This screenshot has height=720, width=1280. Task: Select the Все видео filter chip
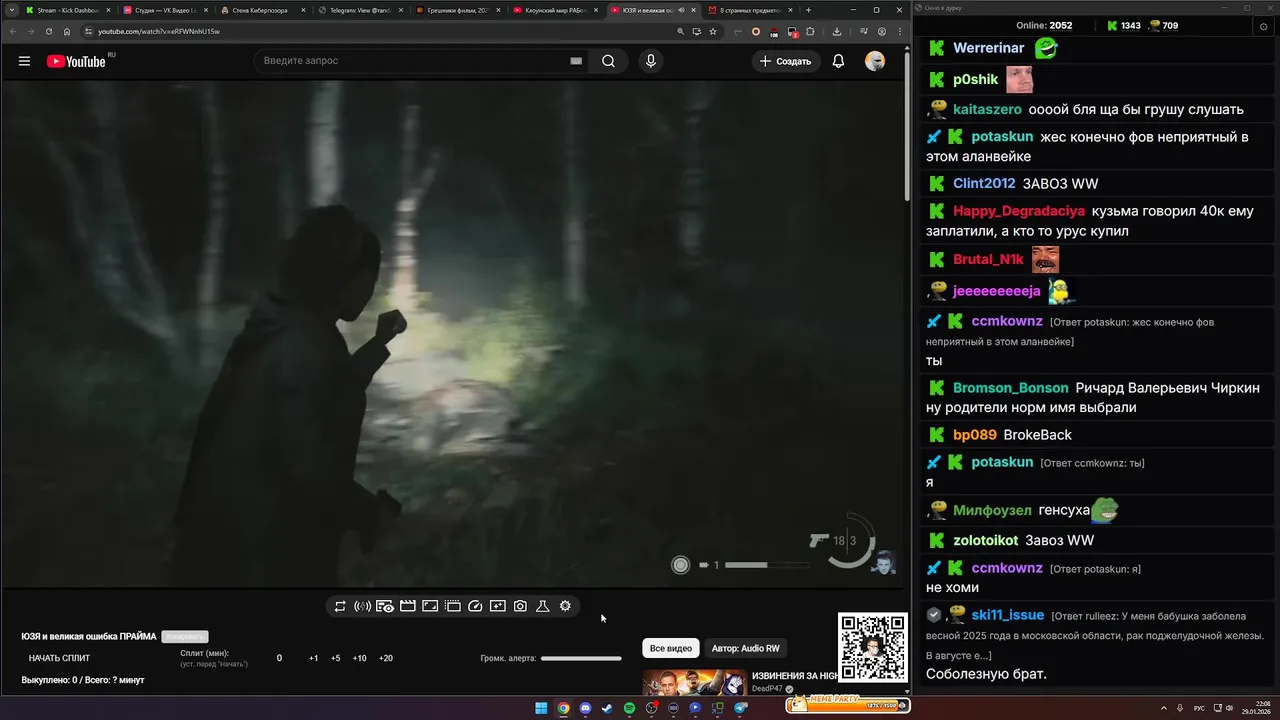click(x=671, y=648)
